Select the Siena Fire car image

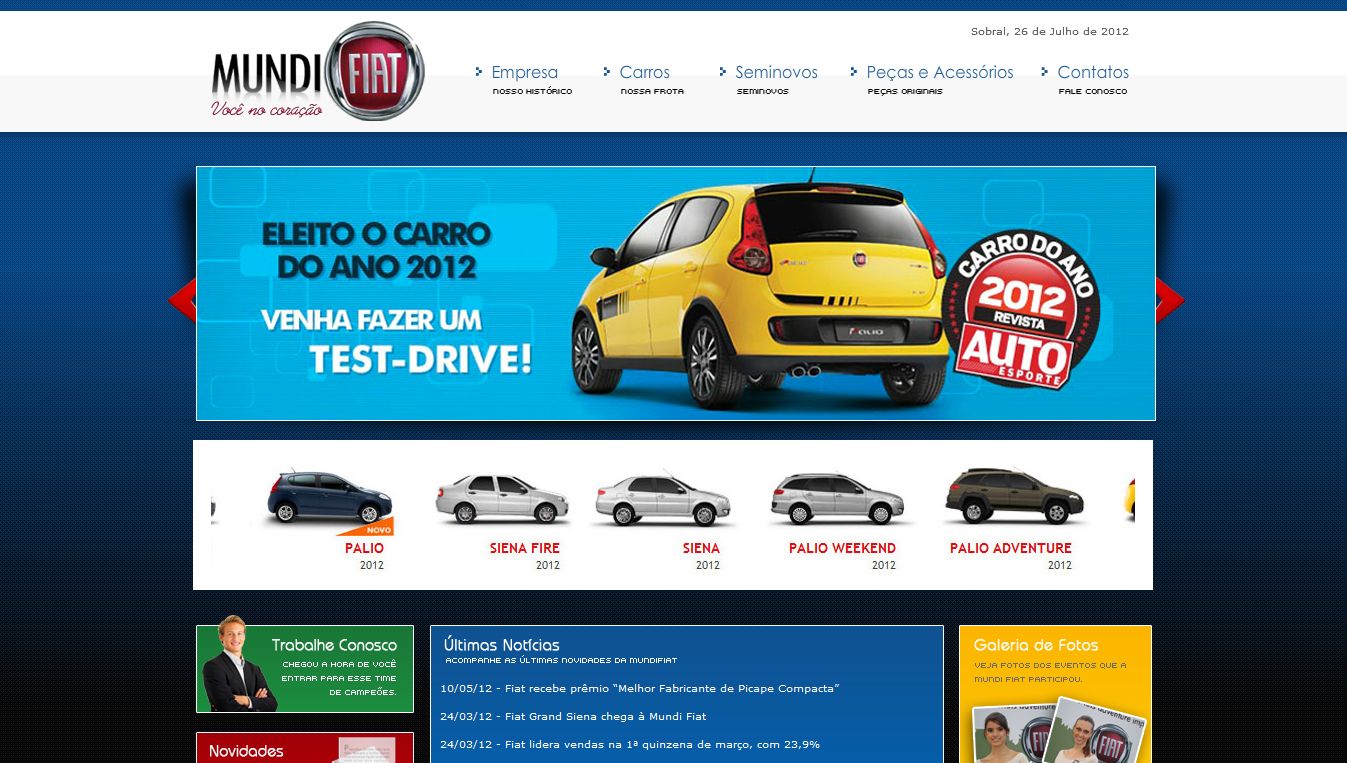click(x=502, y=498)
